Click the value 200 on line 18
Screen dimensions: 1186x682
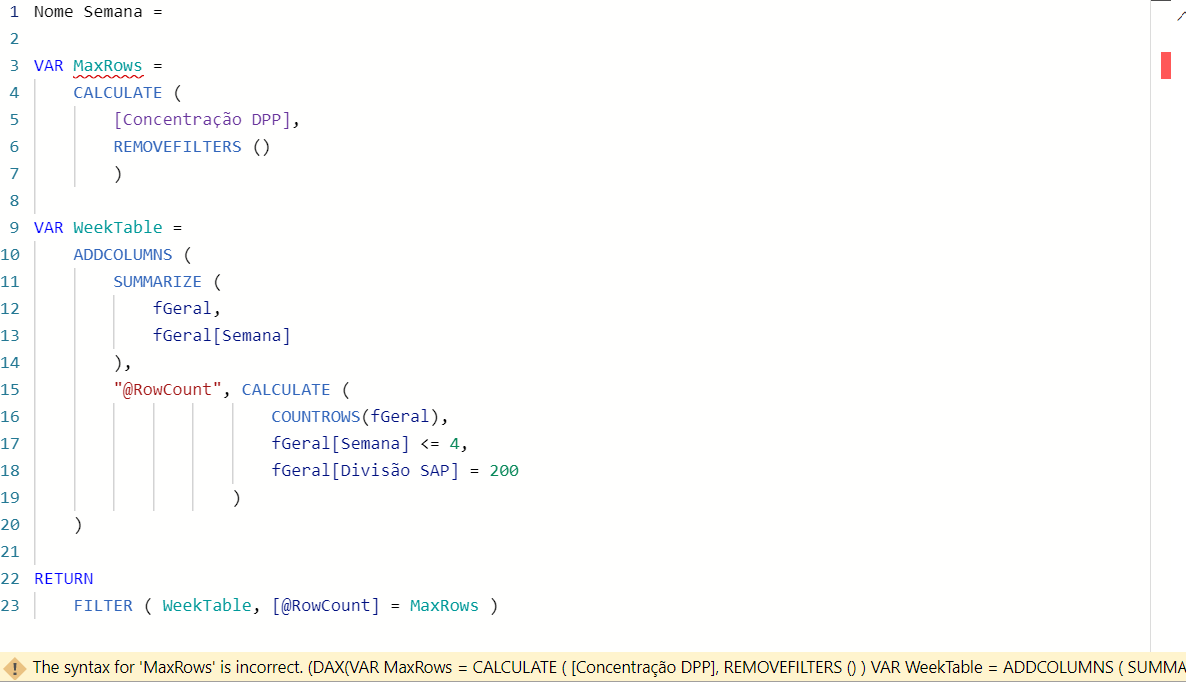click(x=504, y=471)
